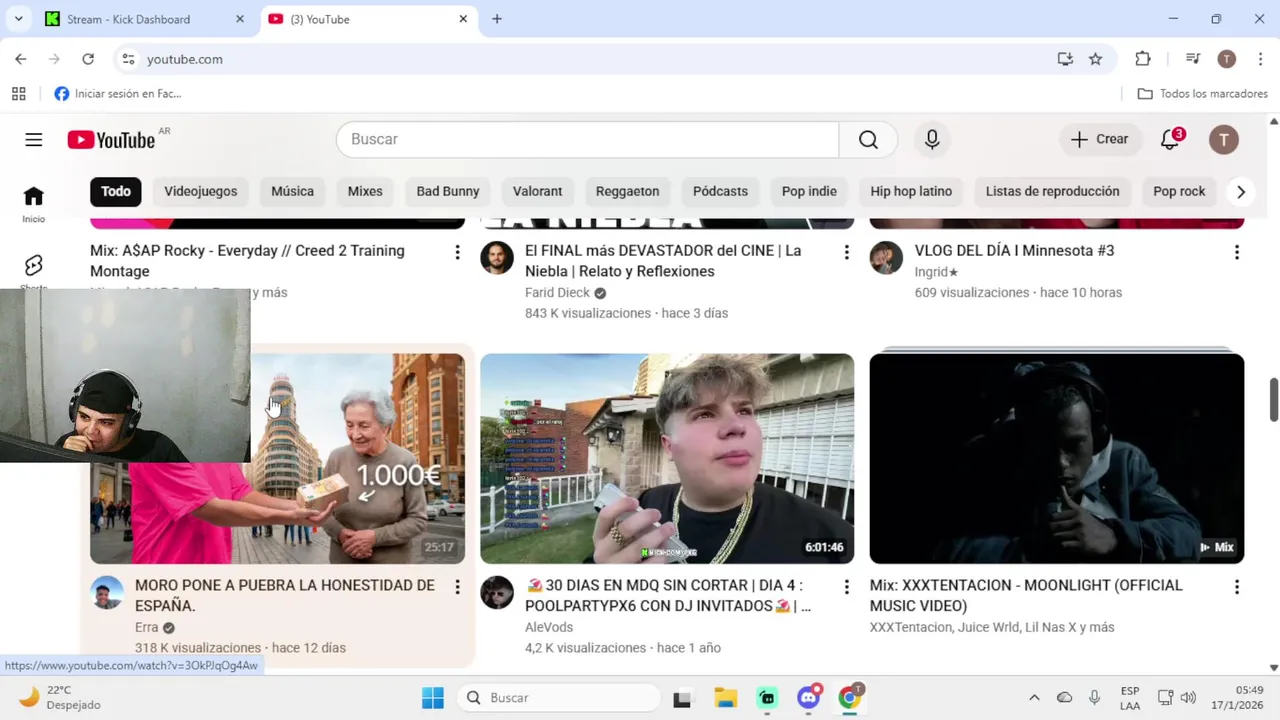This screenshot has width=1280, height=720.
Task: Open the volume control in the system tray
Action: pyautogui.click(x=1188, y=698)
